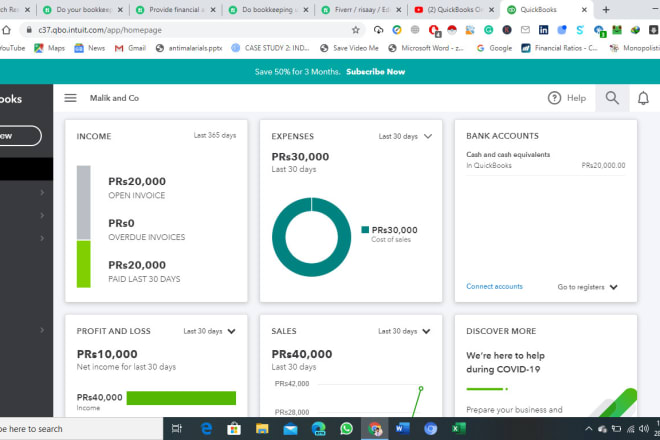Click the PRs20,000 OPEN INVOICE amount
The height and width of the screenshot is (440, 660).
click(137, 181)
